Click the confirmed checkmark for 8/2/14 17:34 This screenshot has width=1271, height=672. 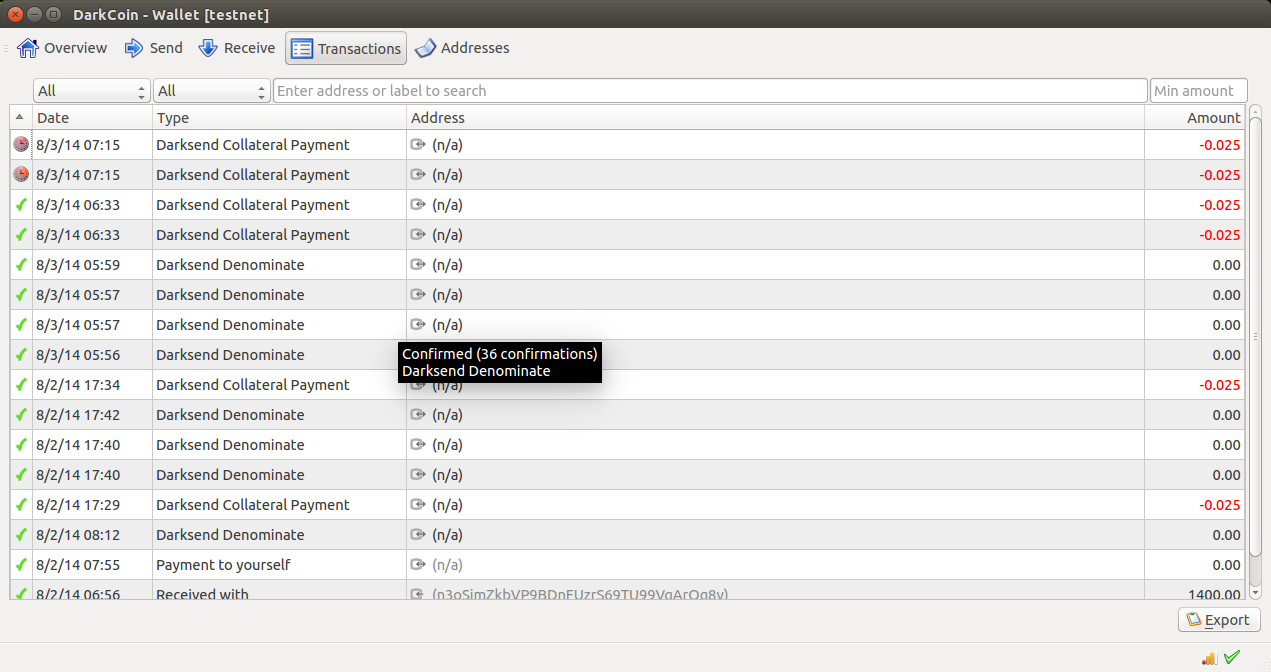click(x=21, y=385)
